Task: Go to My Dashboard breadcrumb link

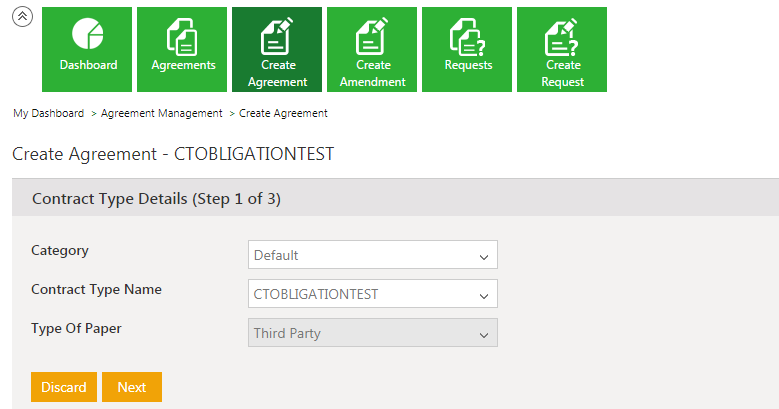Action: (x=48, y=113)
